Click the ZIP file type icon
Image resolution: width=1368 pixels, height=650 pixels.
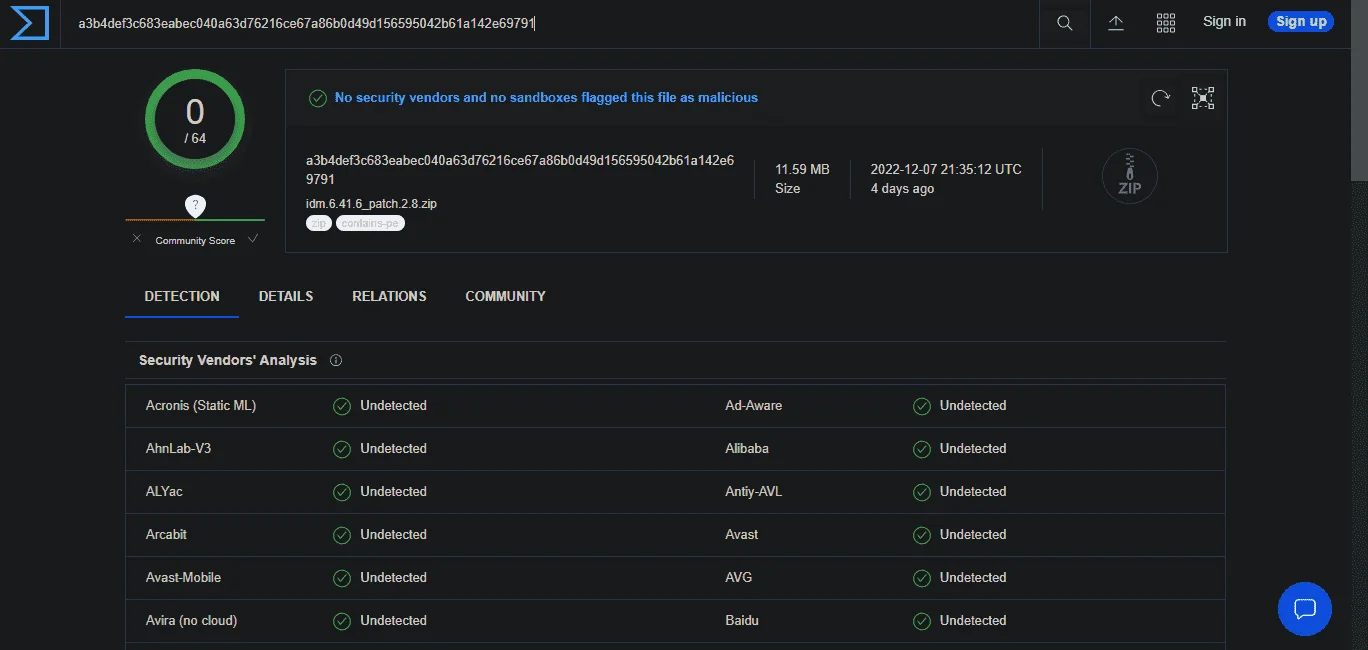[1129, 177]
